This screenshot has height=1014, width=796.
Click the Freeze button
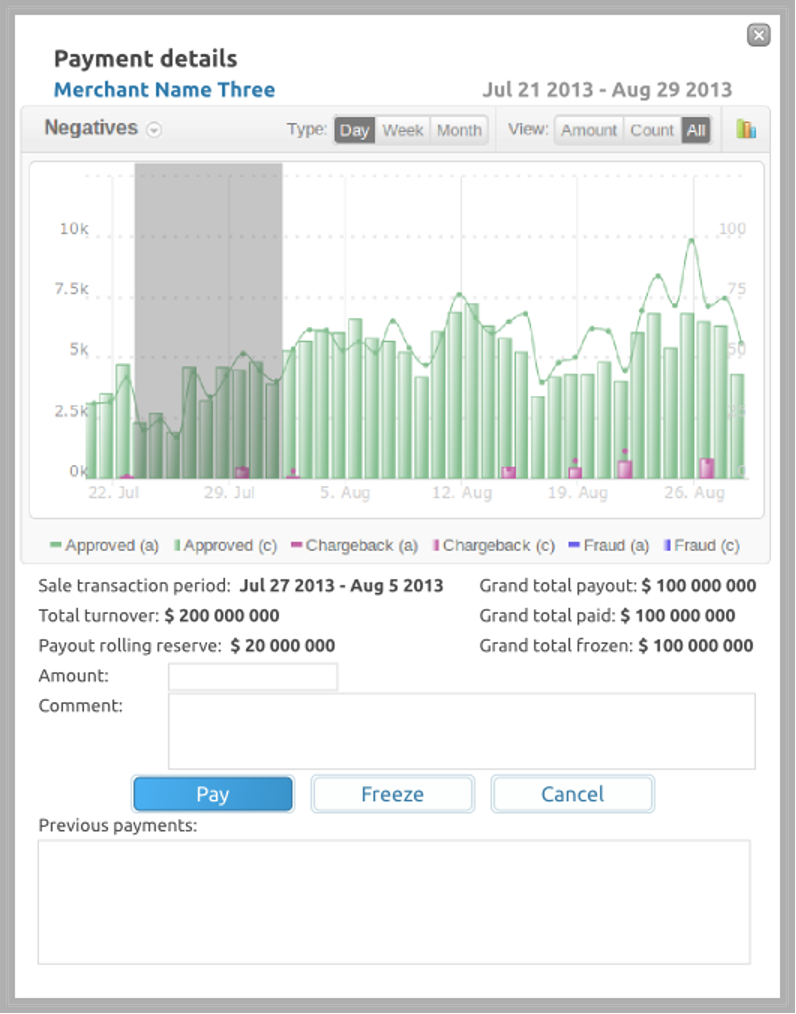click(392, 794)
